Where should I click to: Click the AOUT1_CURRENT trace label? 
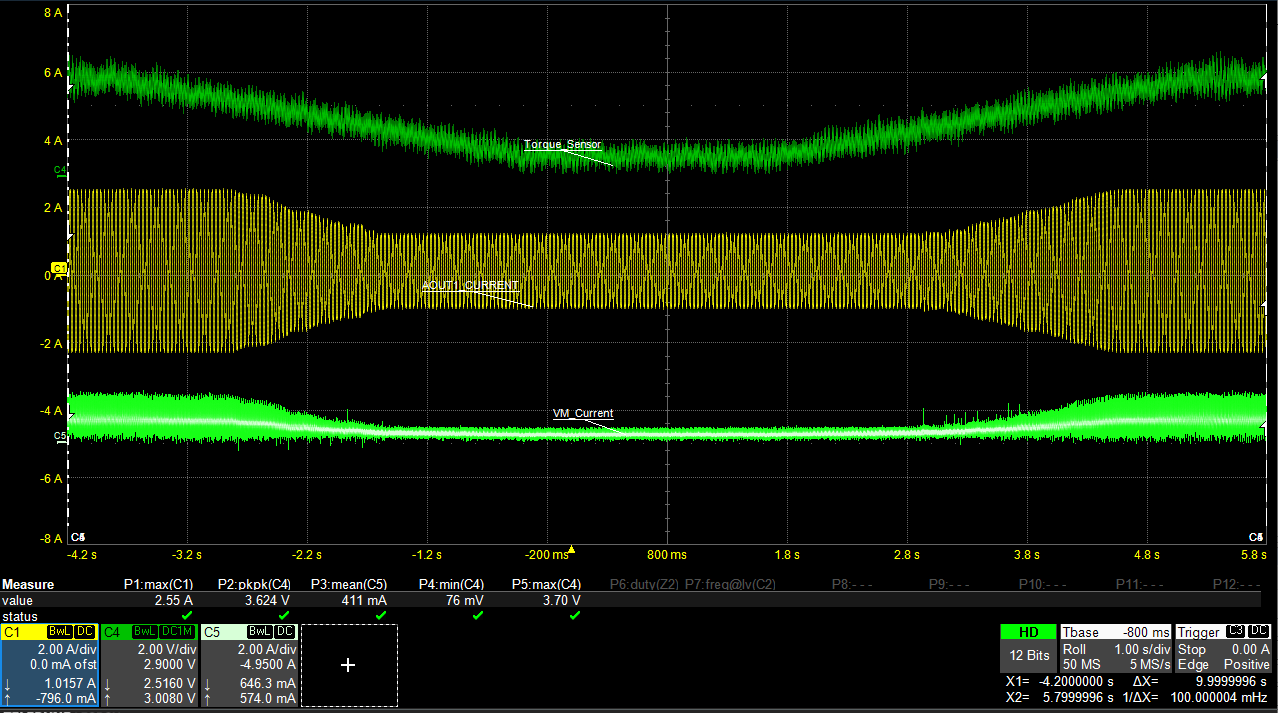coord(470,286)
